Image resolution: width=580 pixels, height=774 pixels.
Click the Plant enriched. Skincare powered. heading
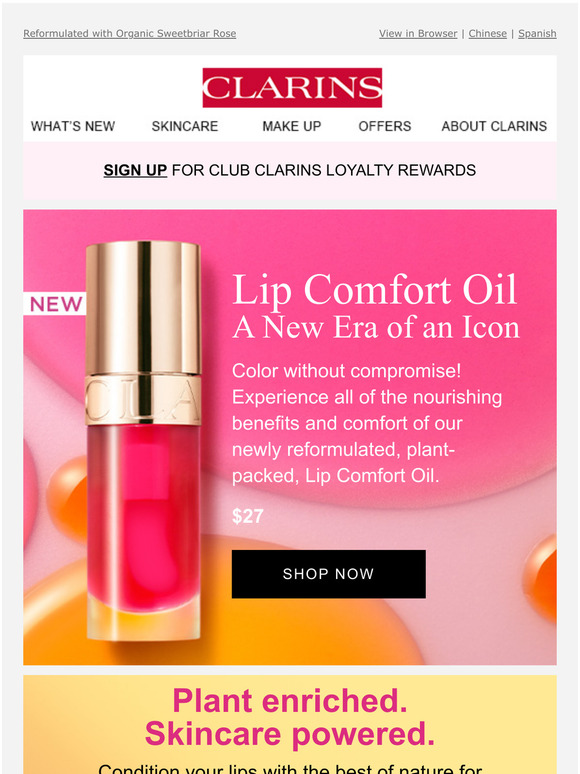coord(290,717)
